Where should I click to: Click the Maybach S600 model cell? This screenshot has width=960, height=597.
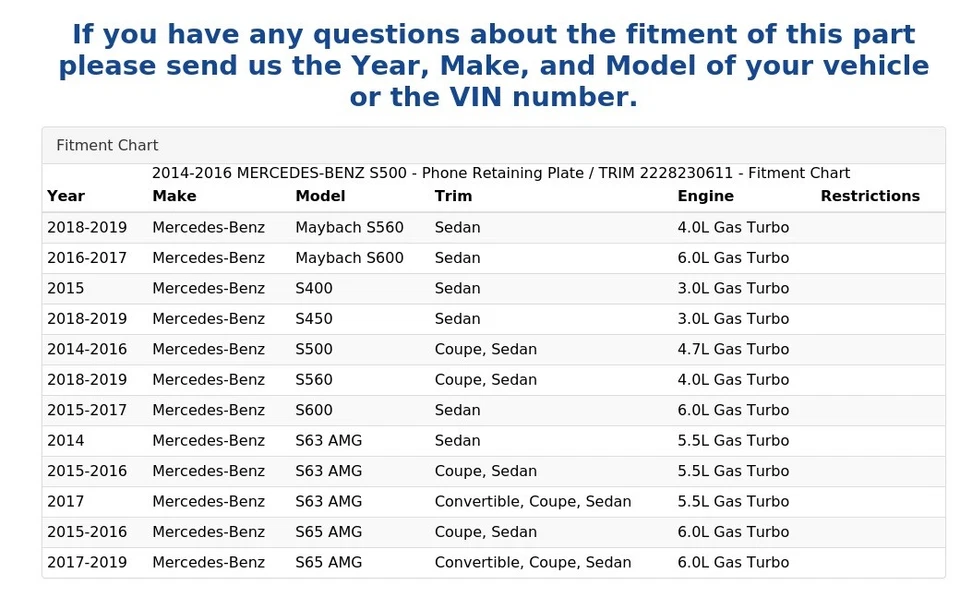point(349,258)
